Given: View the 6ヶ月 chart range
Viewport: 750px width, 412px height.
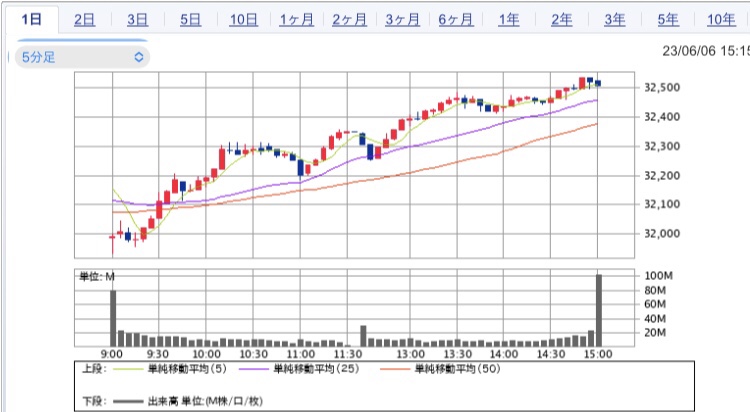Looking at the screenshot, I should 456,20.
